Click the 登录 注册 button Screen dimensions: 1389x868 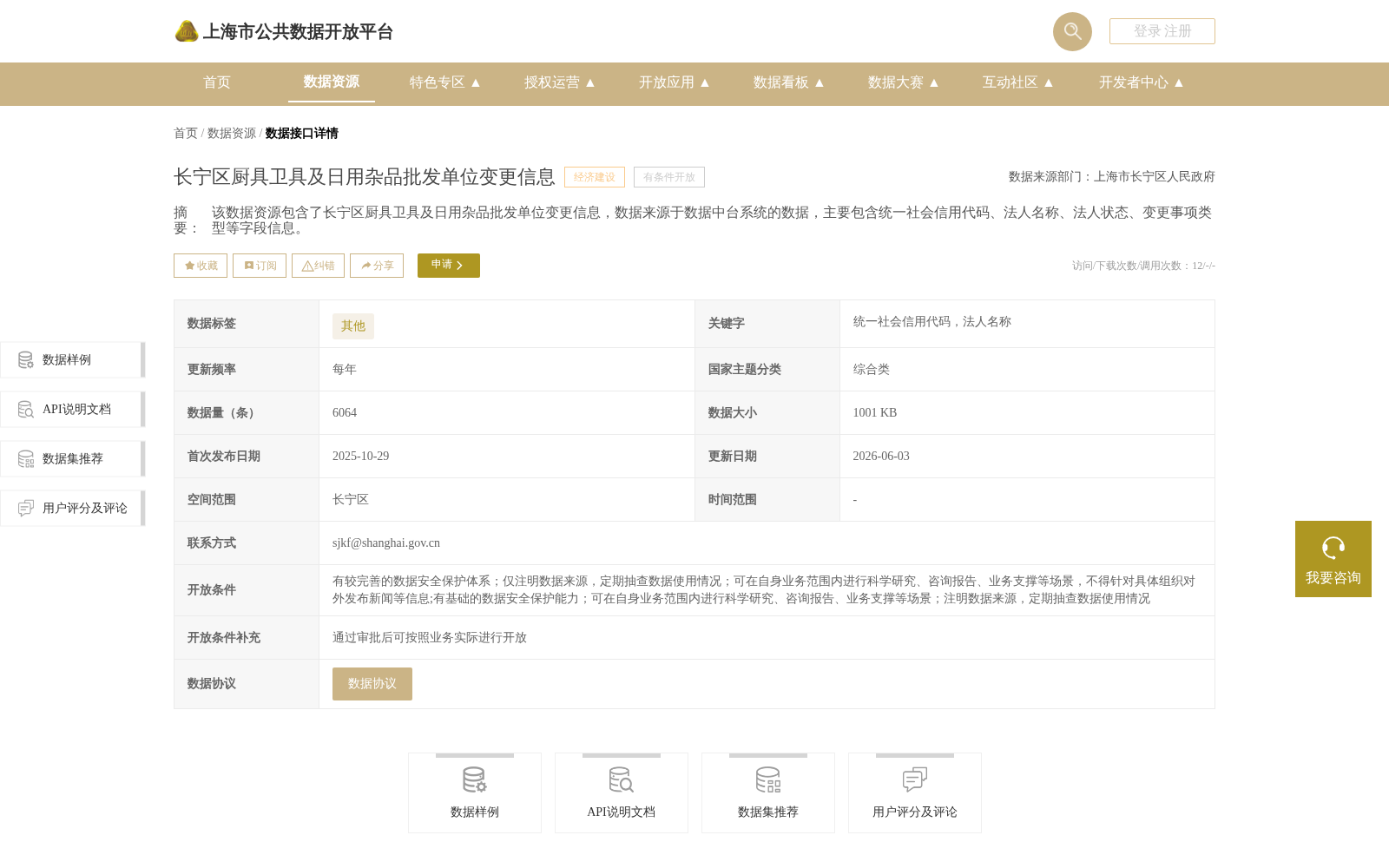click(1162, 31)
